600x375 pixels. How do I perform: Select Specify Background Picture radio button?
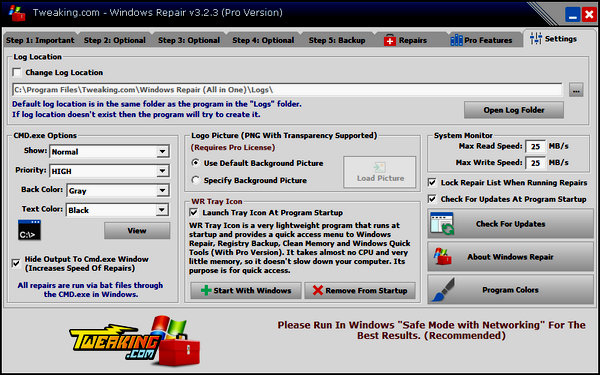pos(196,180)
